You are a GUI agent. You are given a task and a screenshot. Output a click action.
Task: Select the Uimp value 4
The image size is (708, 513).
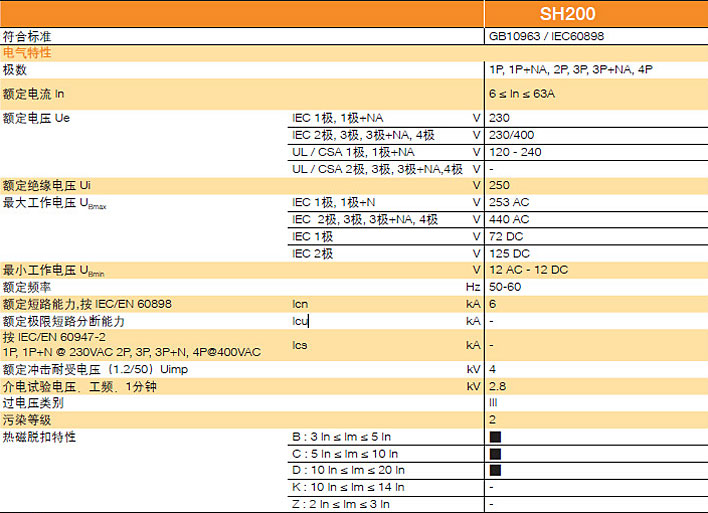click(x=493, y=369)
